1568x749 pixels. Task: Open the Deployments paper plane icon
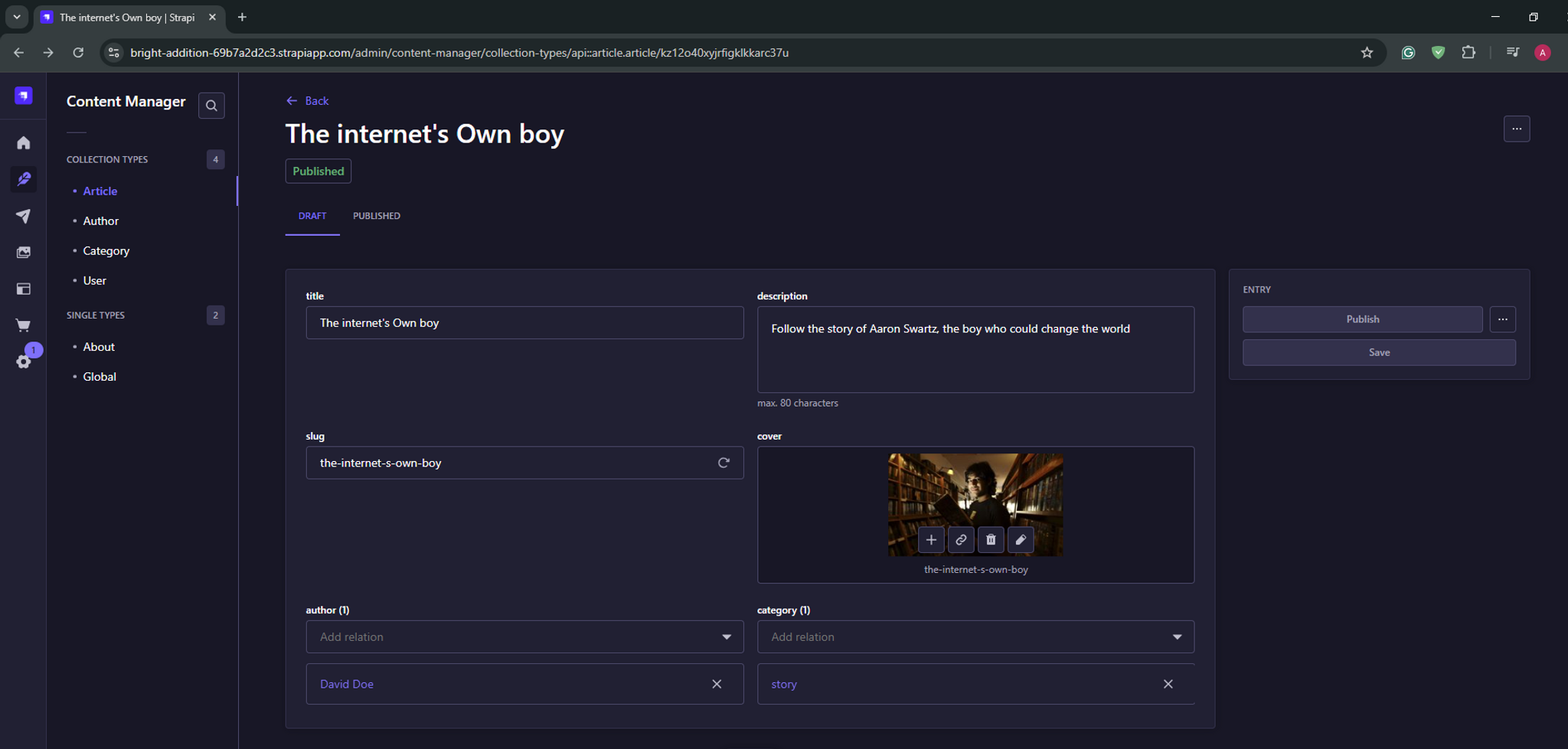(24, 216)
